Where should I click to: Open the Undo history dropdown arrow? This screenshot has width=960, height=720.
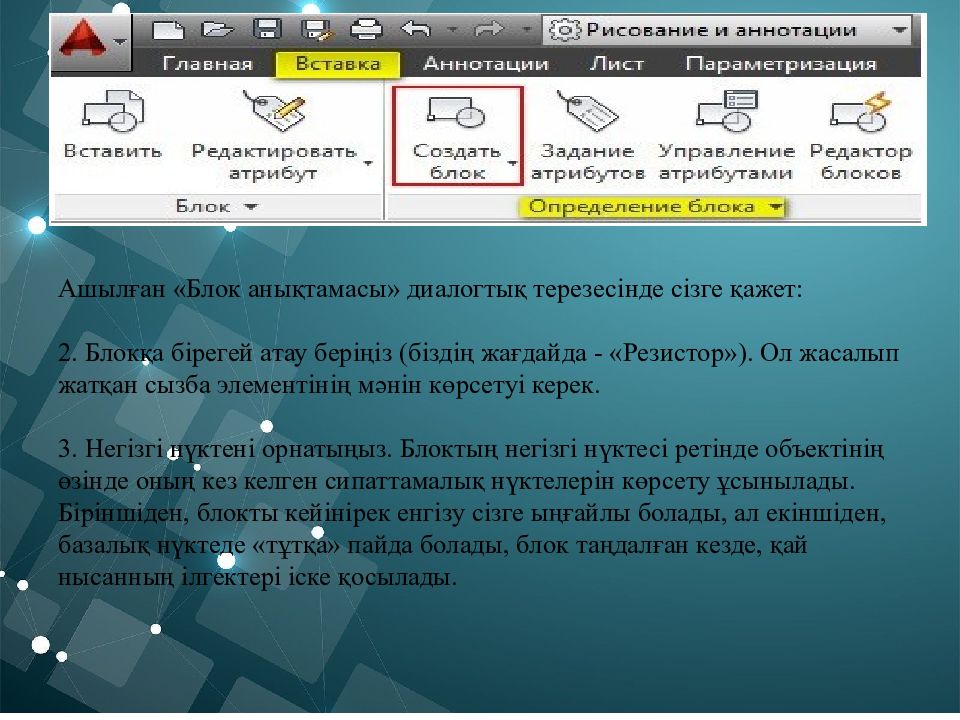pyautogui.click(x=452, y=29)
